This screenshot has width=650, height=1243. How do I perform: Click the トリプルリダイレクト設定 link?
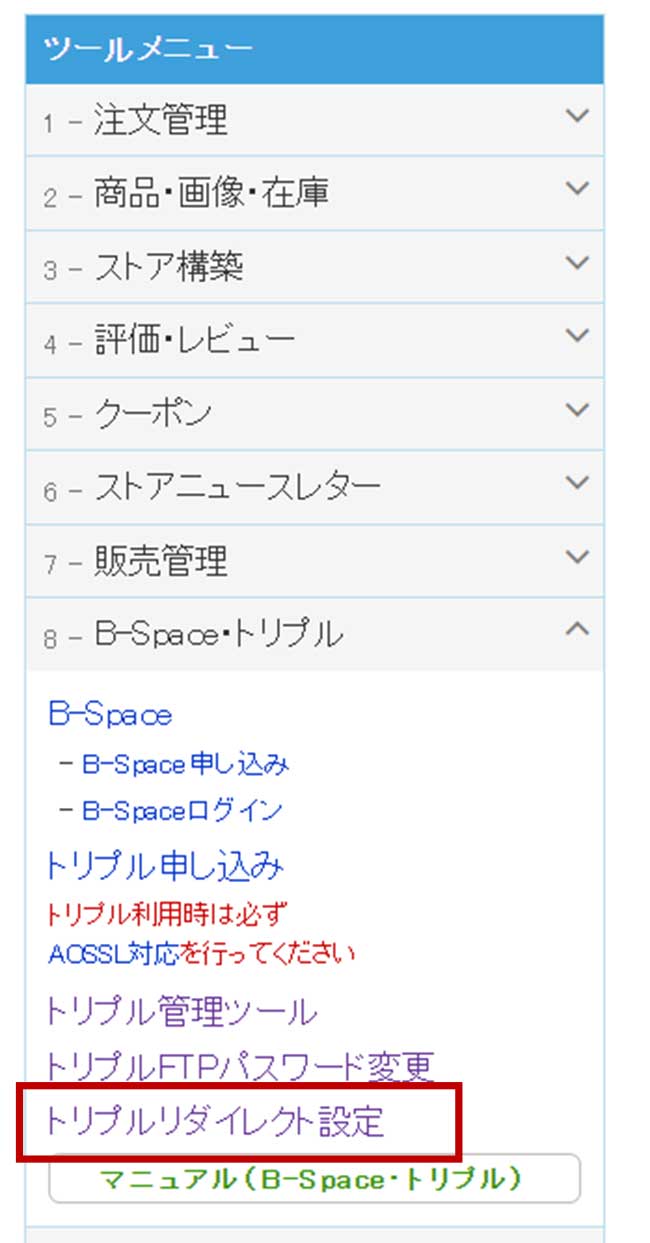(x=214, y=1121)
